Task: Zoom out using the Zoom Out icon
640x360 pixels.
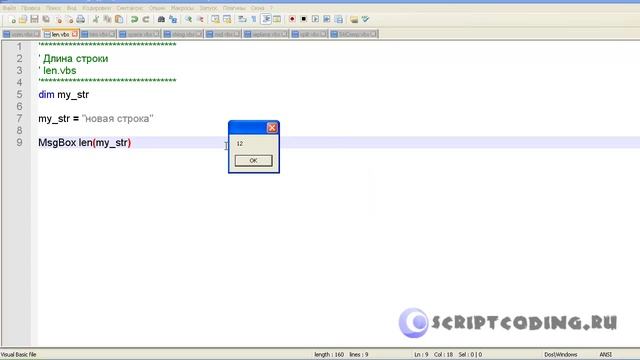Action: pyautogui.click(x=200, y=19)
